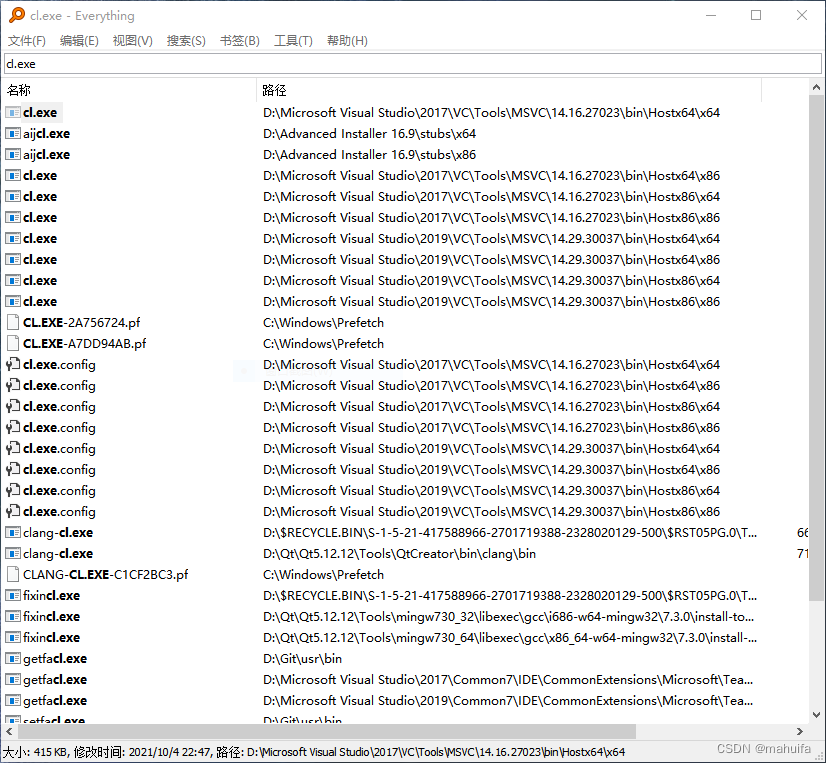Click the search box containing d.exe
Viewport: 826px width, 763px height.
(400, 62)
